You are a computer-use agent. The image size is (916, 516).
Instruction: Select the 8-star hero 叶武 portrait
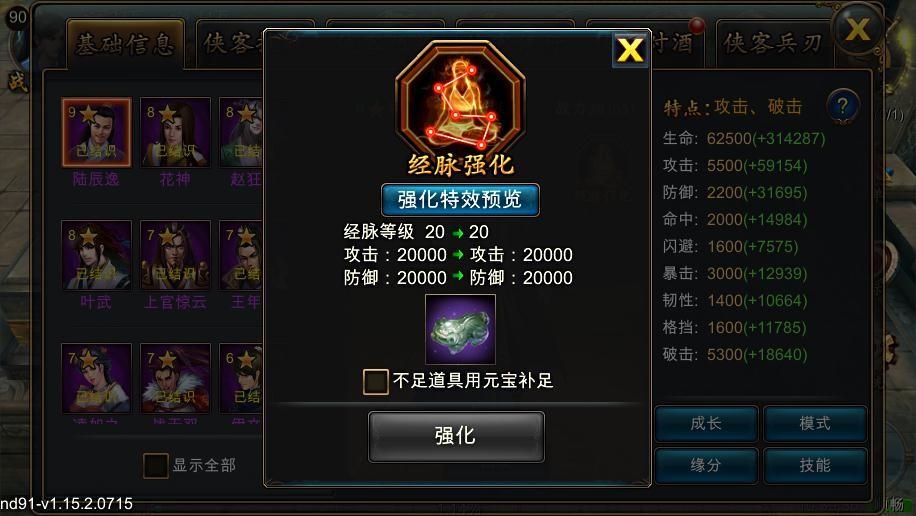tap(96, 255)
